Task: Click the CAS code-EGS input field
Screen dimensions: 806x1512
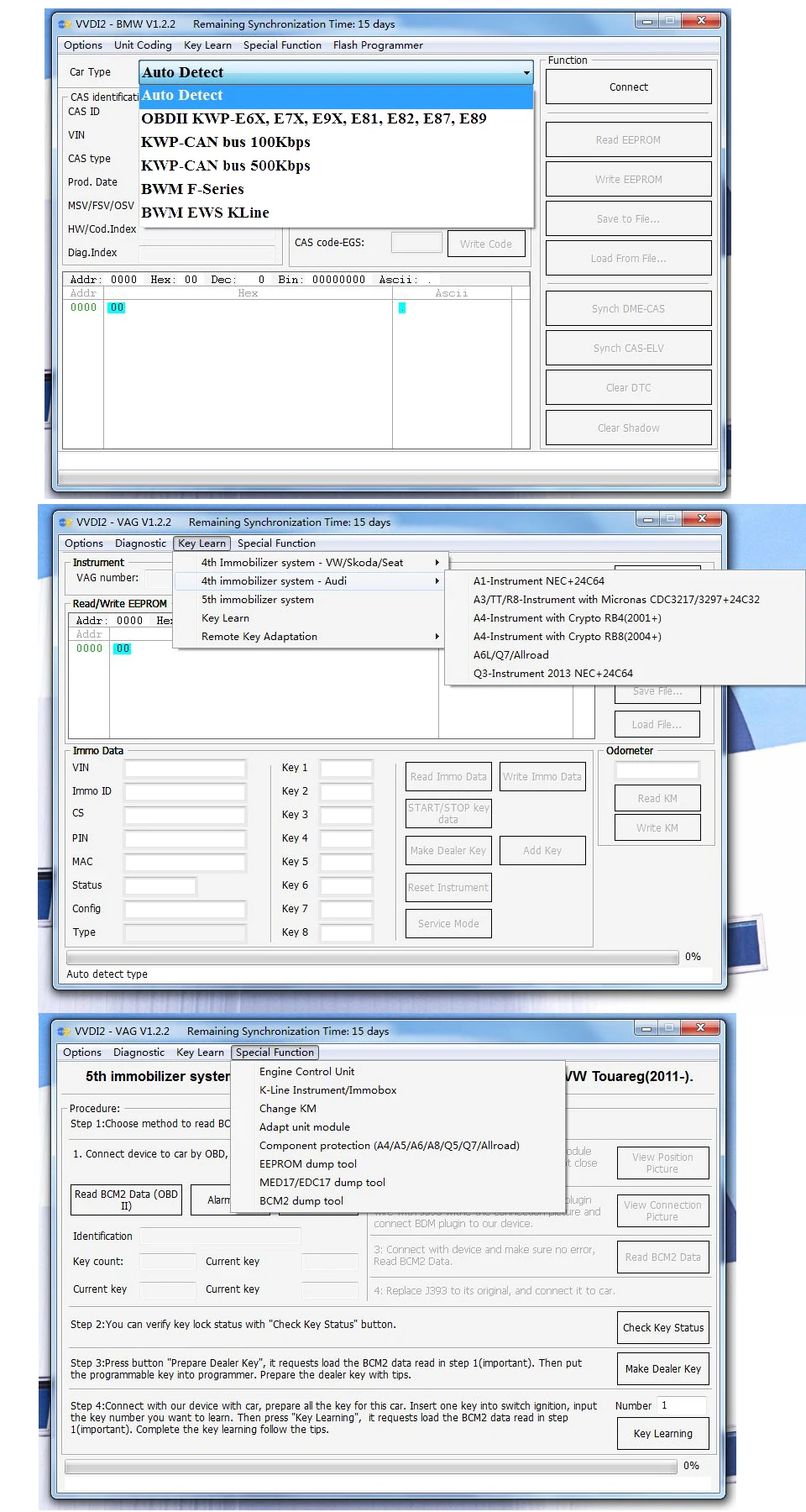Action: (417, 243)
